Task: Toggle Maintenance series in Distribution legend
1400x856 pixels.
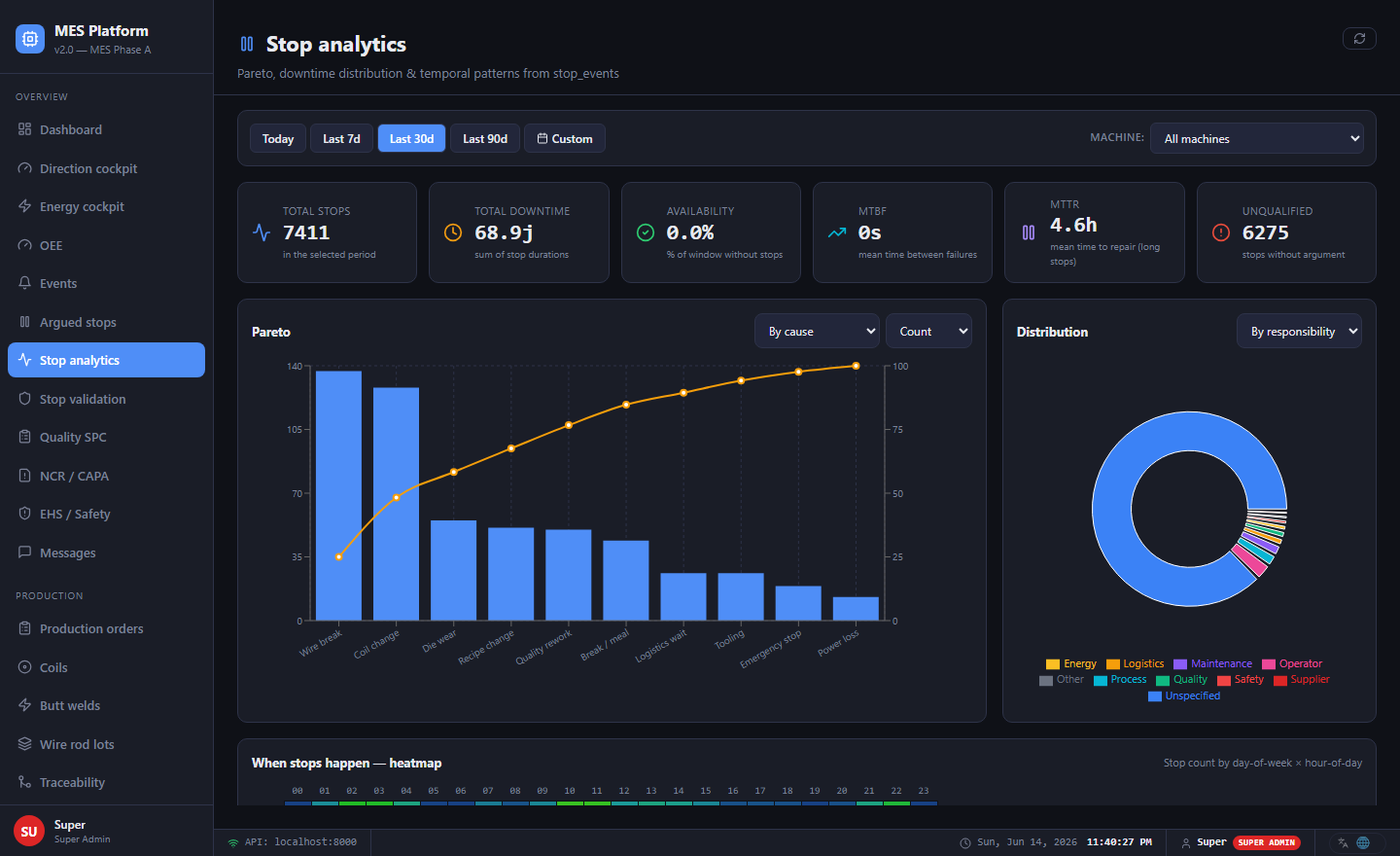Action: (1213, 663)
